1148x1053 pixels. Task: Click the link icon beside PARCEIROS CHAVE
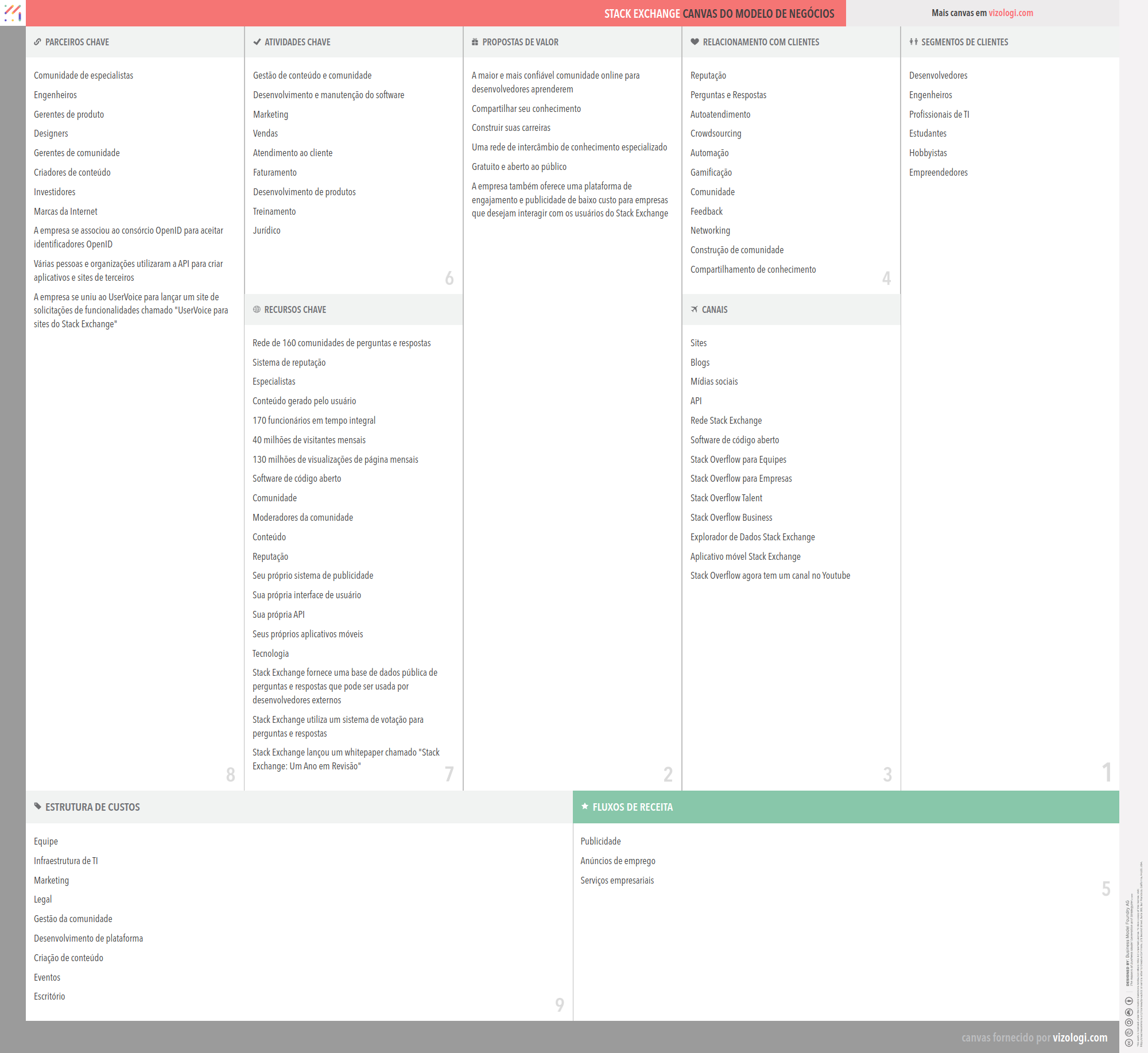(37, 42)
